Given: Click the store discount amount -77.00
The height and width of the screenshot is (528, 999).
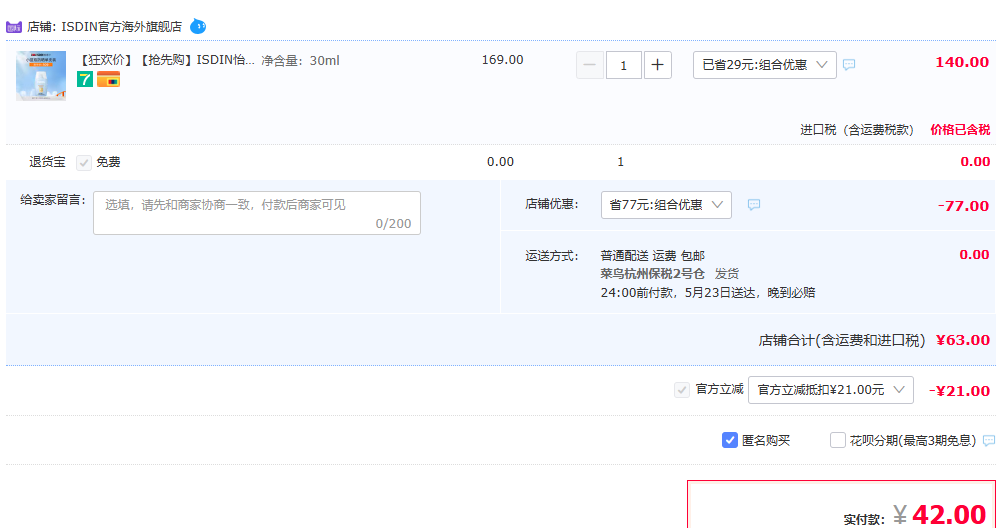Looking at the screenshot, I should pos(963,206).
